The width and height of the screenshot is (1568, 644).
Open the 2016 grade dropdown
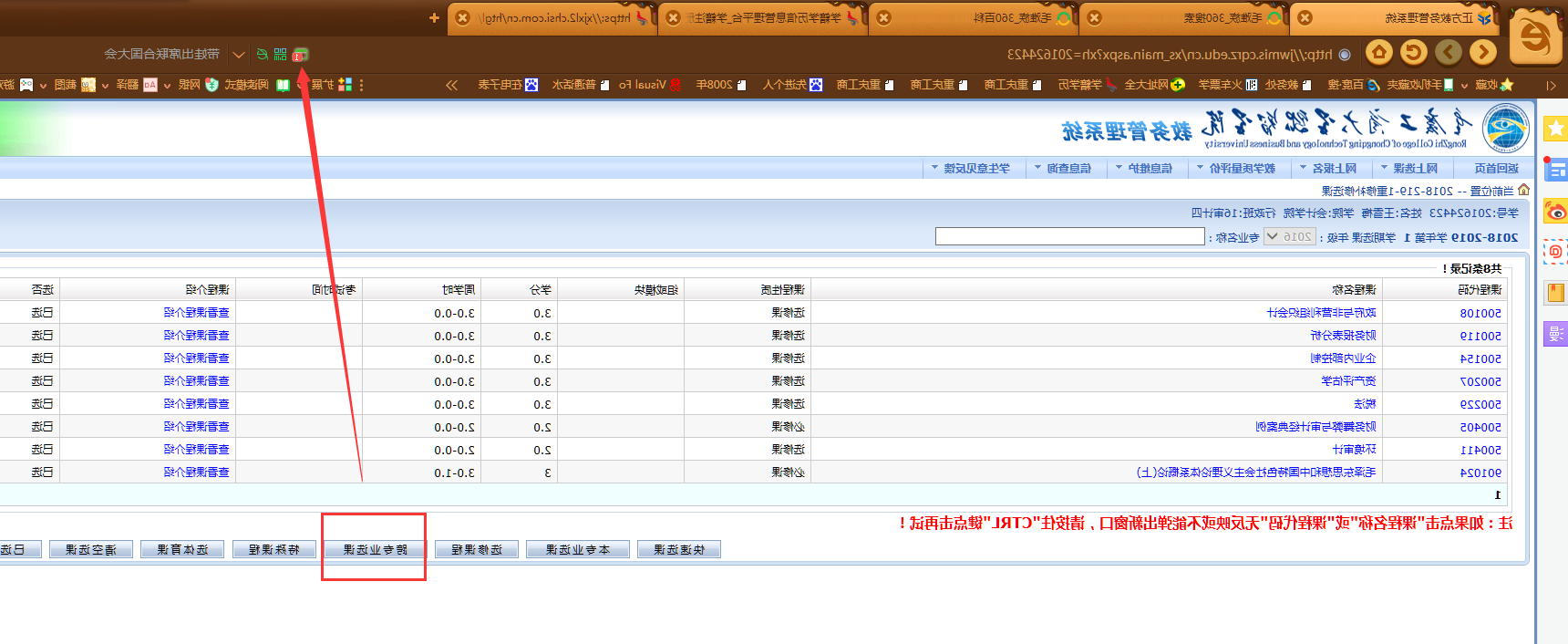click(1290, 236)
